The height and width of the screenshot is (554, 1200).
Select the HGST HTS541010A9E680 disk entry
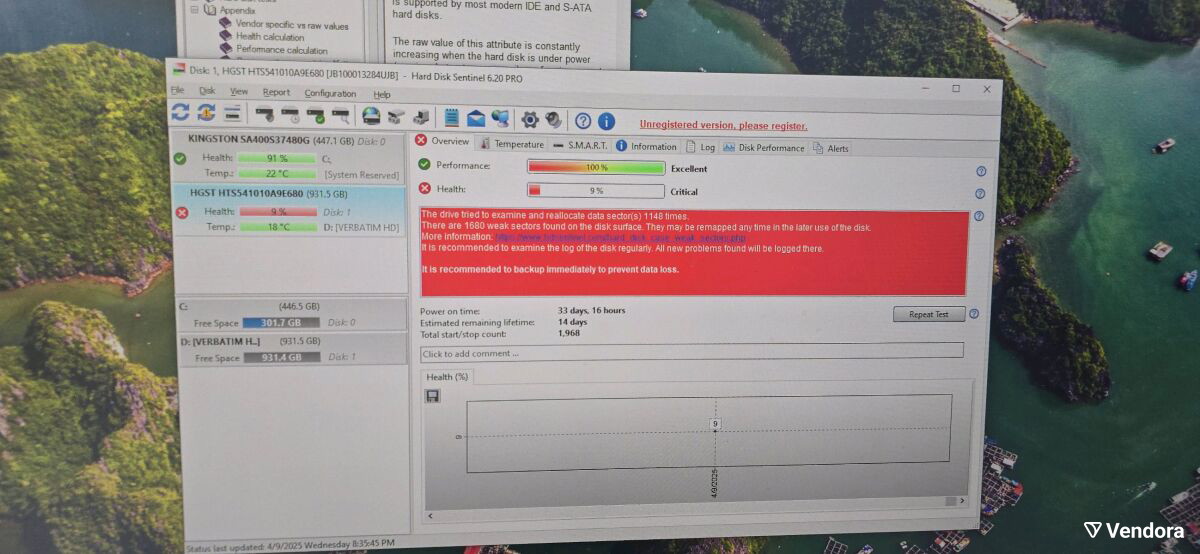tap(290, 211)
